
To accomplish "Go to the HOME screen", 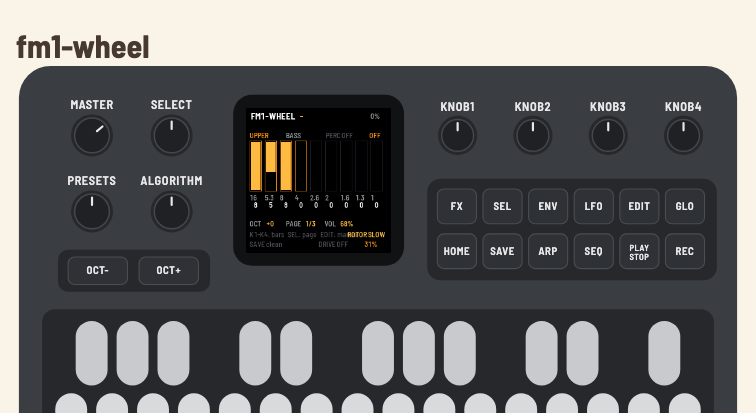I will (457, 251).
